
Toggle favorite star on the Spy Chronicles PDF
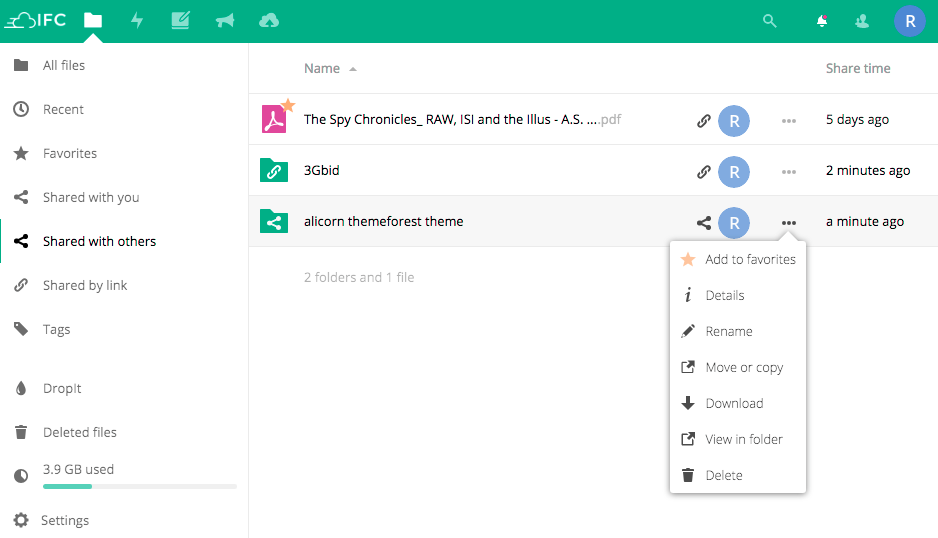pyautogui.click(x=288, y=105)
